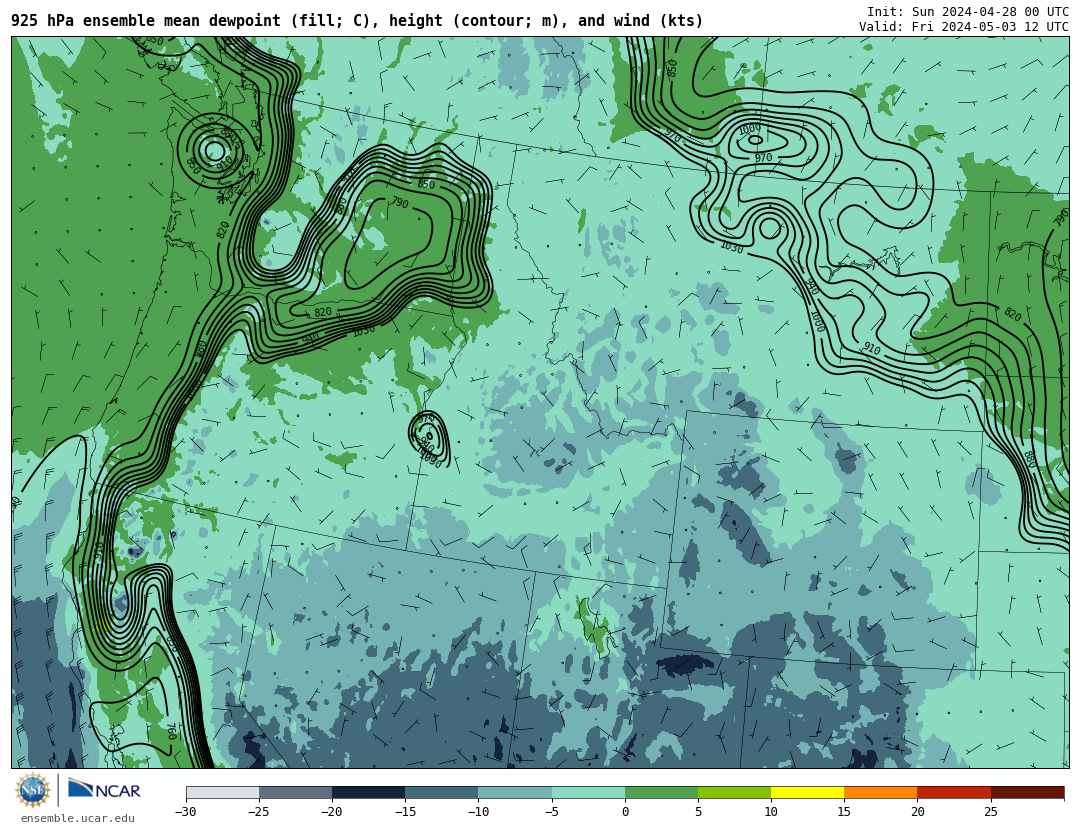Click the colorbar tick label '10'
The image size is (1080, 831).
coord(771,812)
